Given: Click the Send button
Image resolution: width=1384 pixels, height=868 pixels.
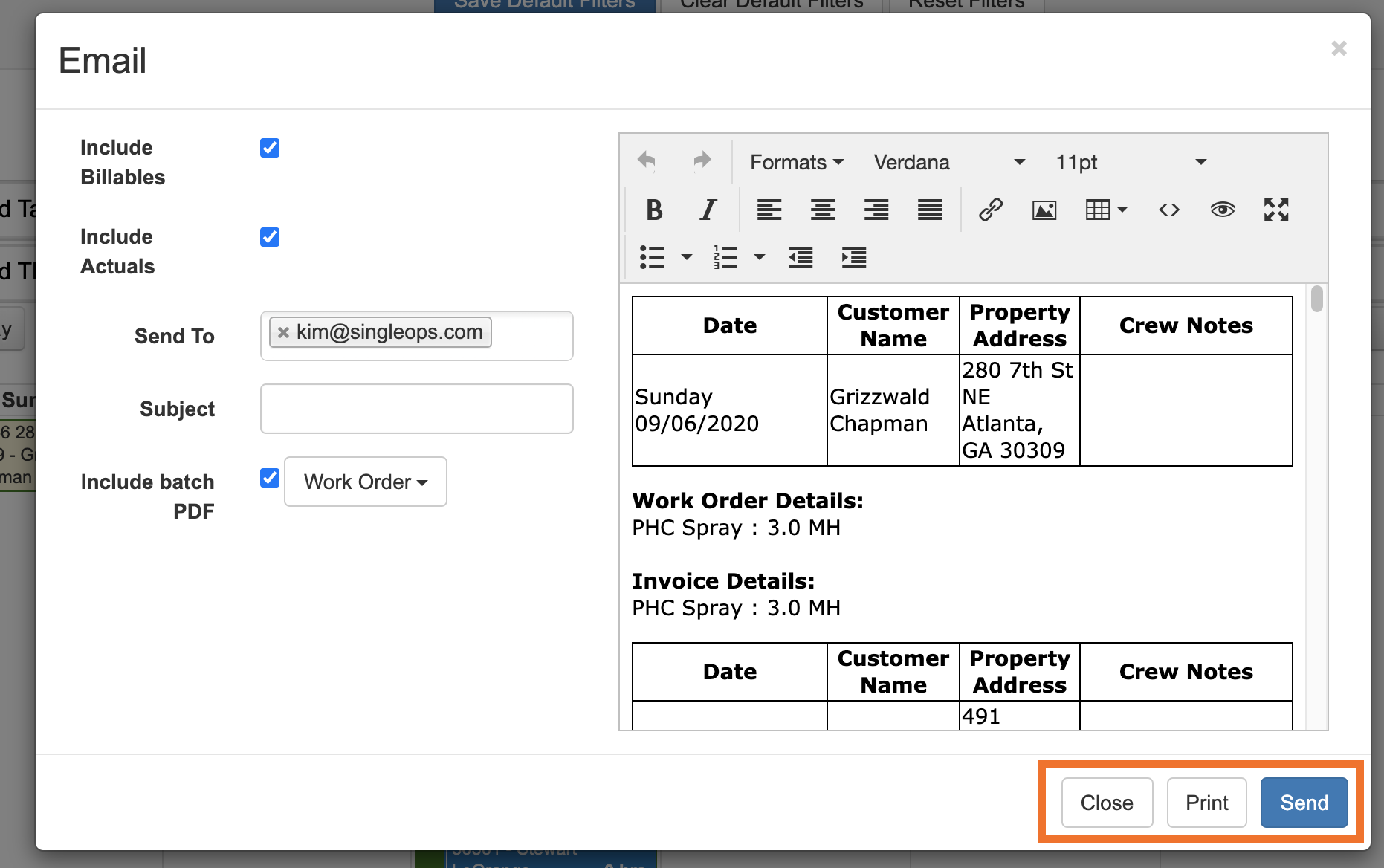Looking at the screenshot, I should (1304, 803).
